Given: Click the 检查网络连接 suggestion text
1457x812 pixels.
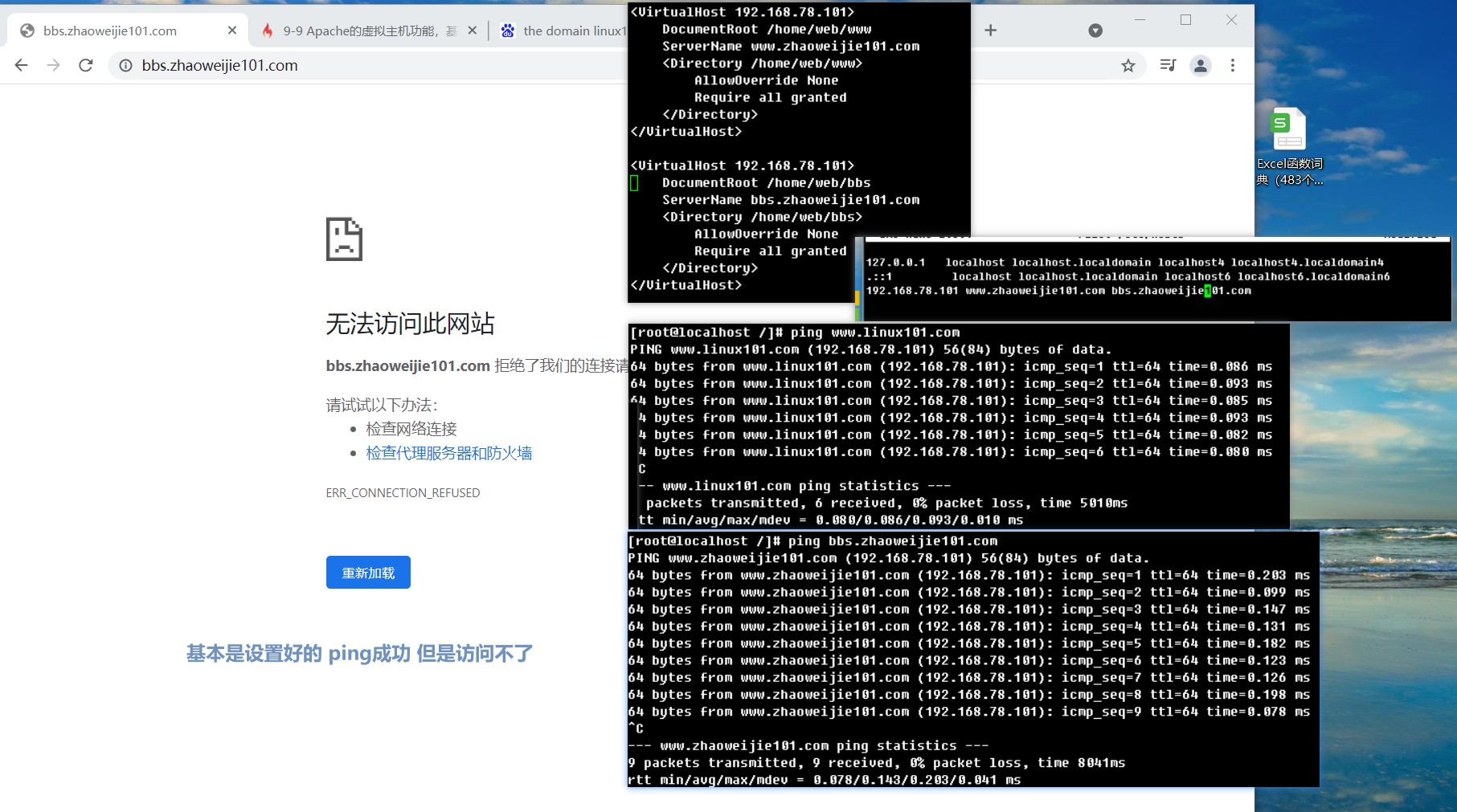Looking at the screenshot, I should (x=411, y=429).
